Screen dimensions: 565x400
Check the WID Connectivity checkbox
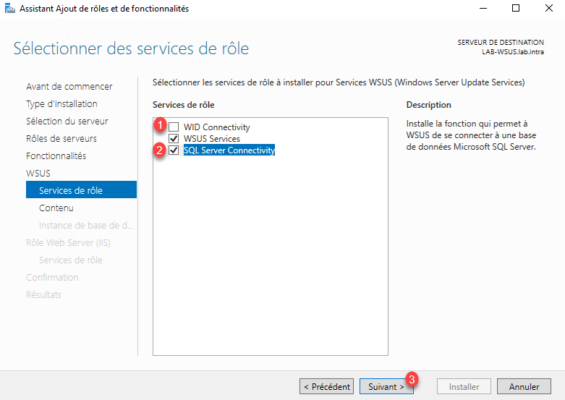(174, 127)
